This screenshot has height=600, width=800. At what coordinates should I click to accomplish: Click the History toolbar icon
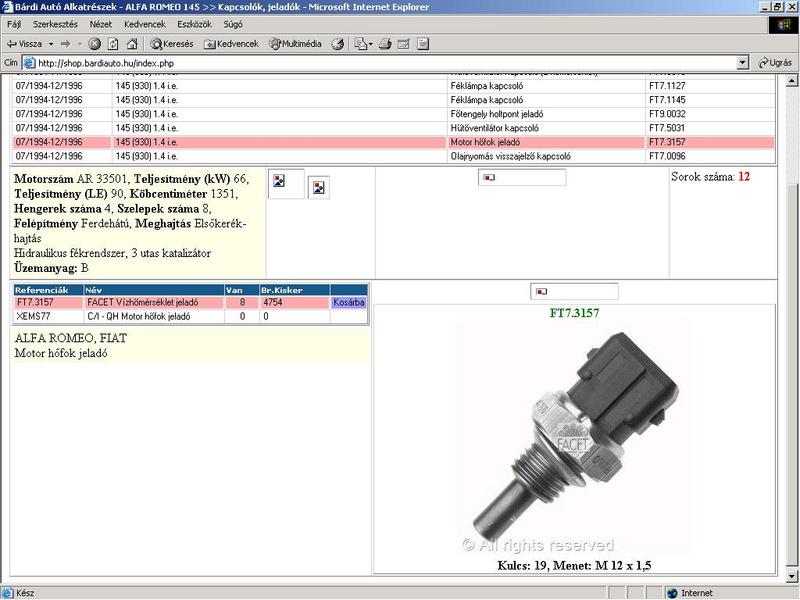pos(338,44)
